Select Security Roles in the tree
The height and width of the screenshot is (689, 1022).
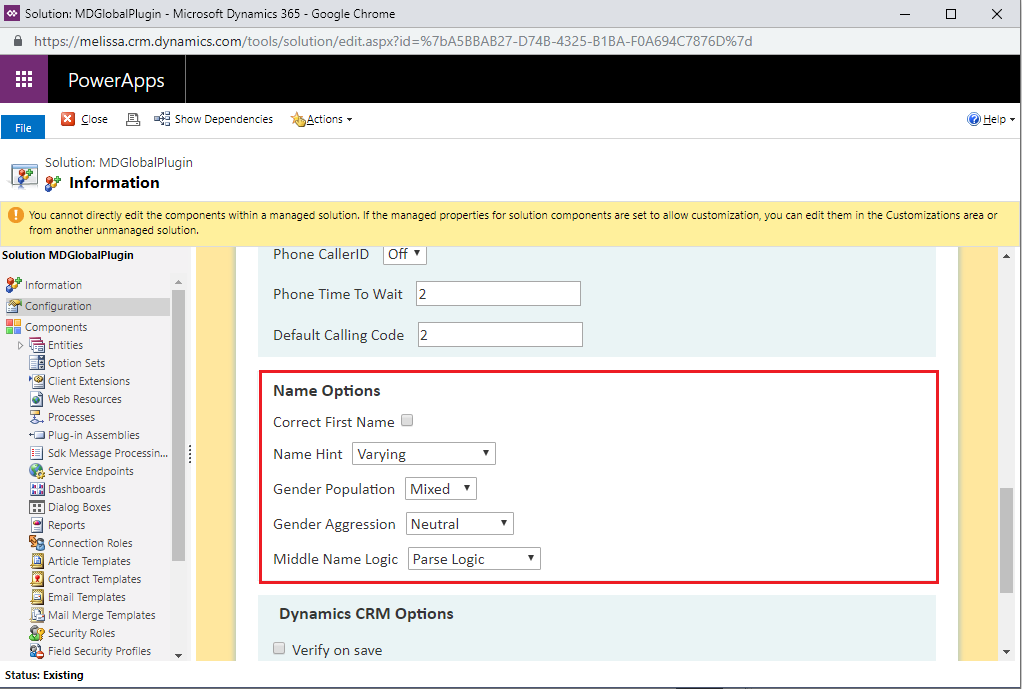coord(81,633)
